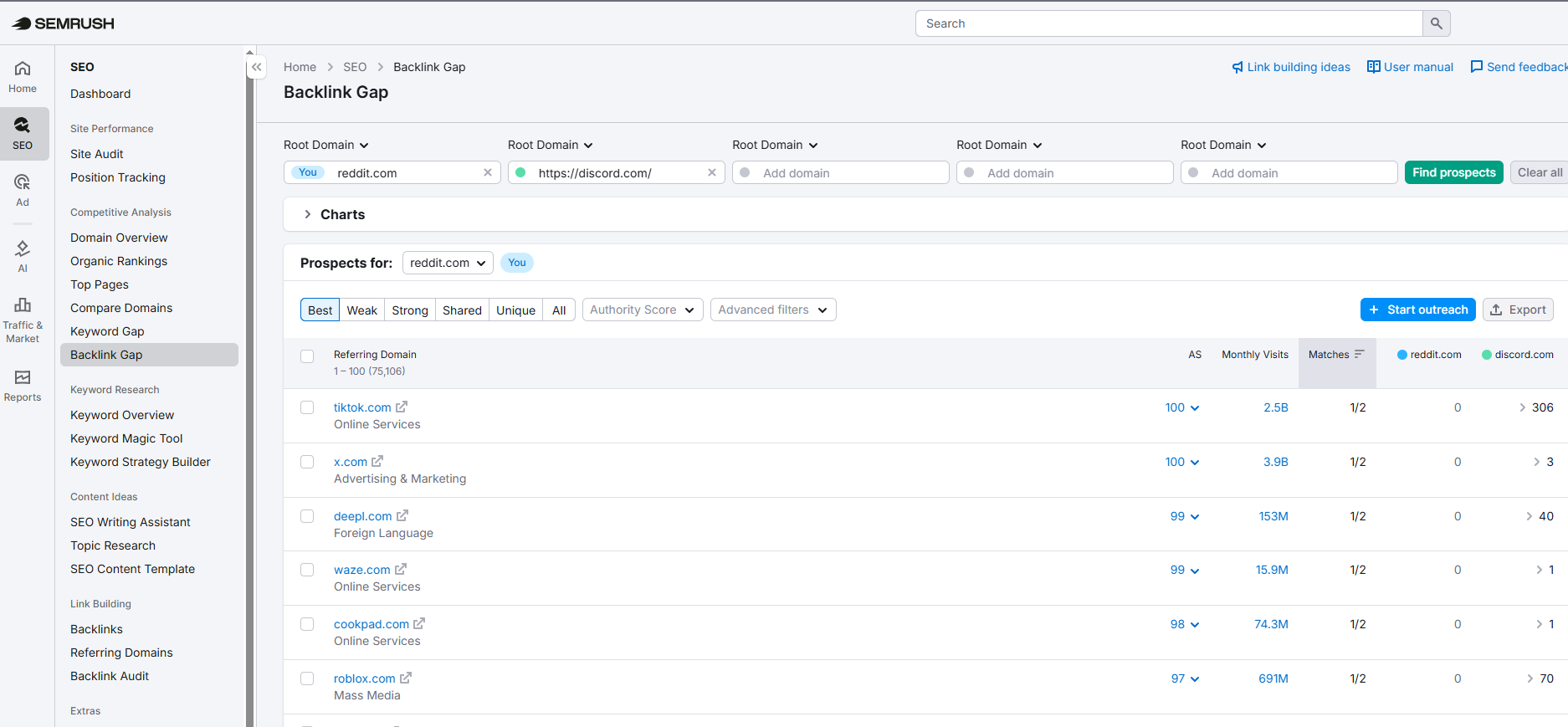Open the Reports sidebar section
Image resolution: width=1568 pixels, height=727 pixels.
(23, 387)
